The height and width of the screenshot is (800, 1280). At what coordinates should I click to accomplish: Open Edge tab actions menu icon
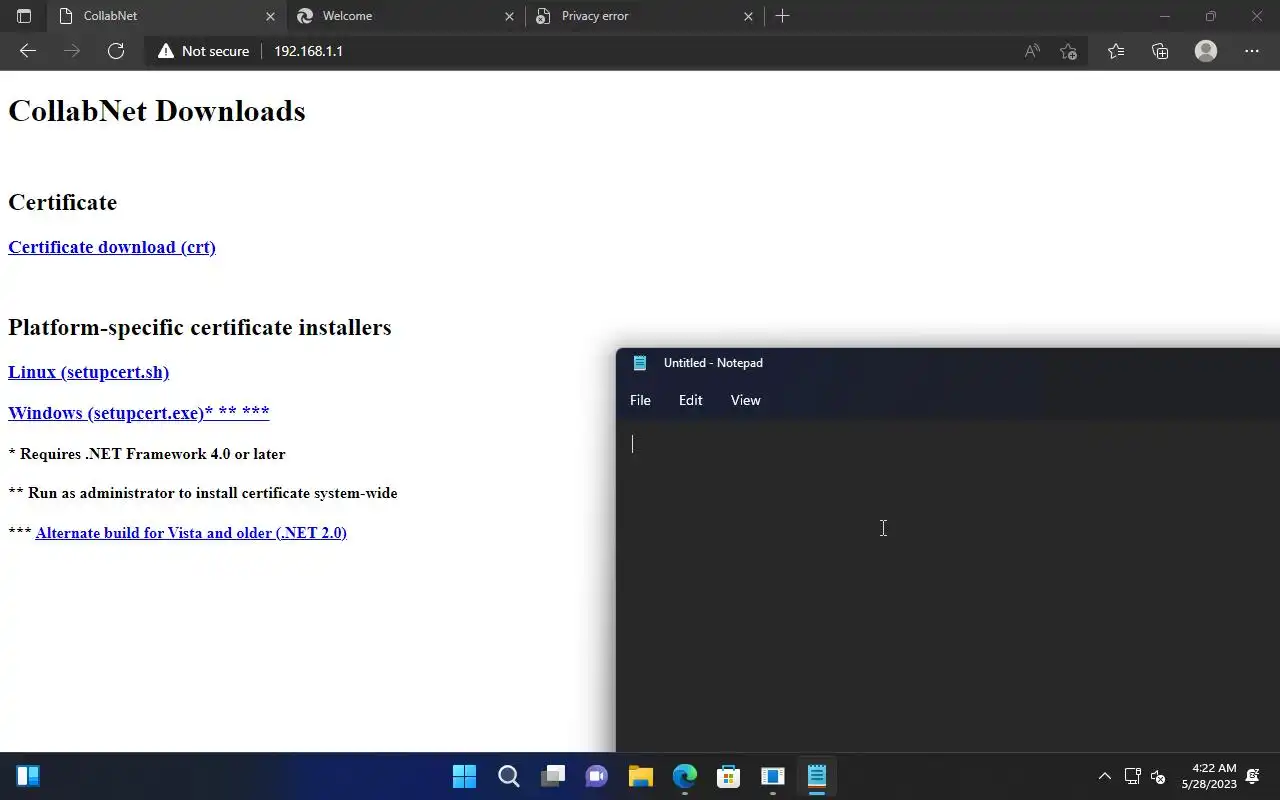(24, 16)
